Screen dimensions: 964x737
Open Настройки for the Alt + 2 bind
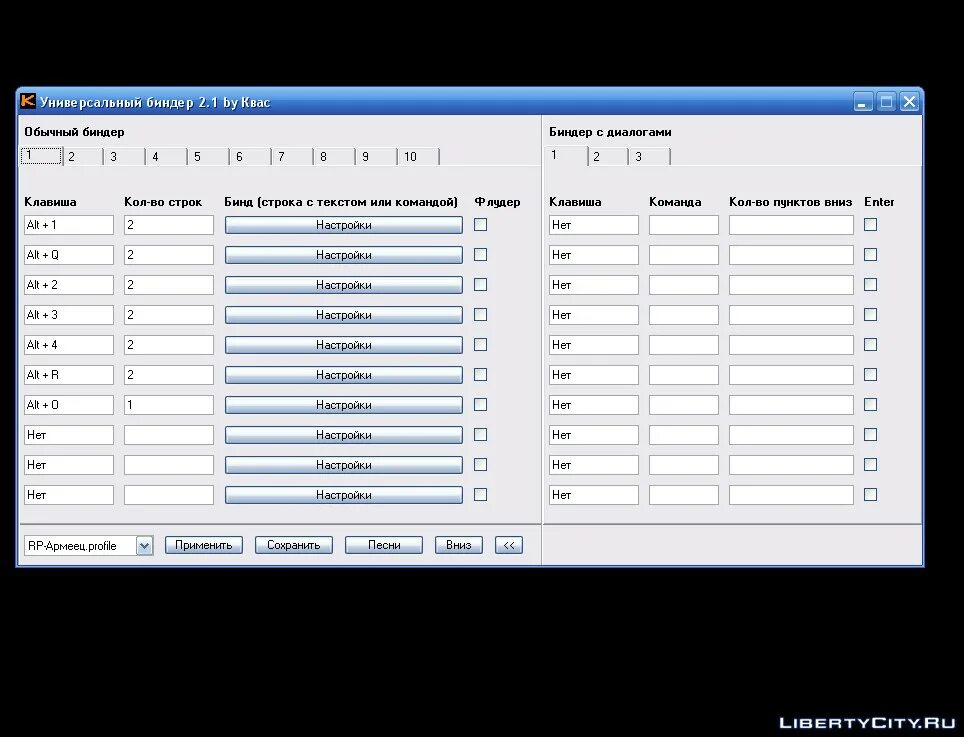click(344, 285)
